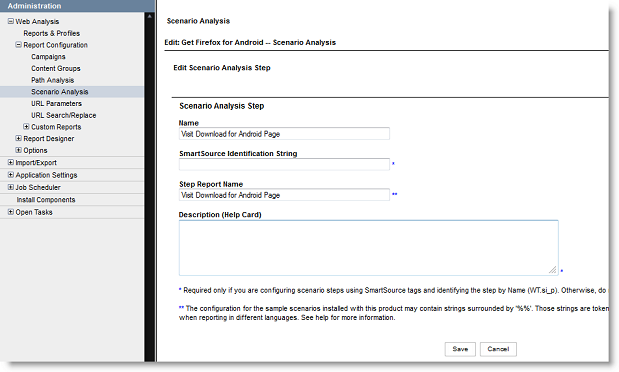619x372 pixels.
Task: Collapse the Web Analysis tree node
Action: pos(11,21)
